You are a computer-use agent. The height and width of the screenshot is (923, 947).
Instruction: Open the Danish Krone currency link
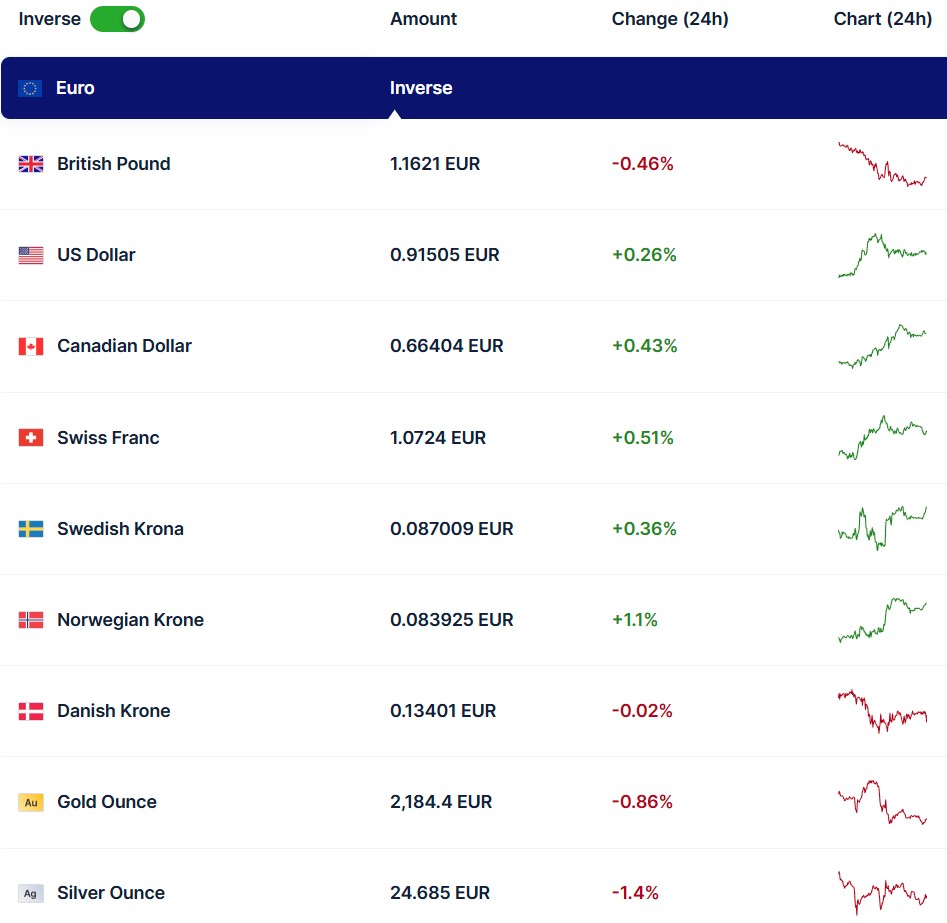pyautogui.click(x=113, y=711)
